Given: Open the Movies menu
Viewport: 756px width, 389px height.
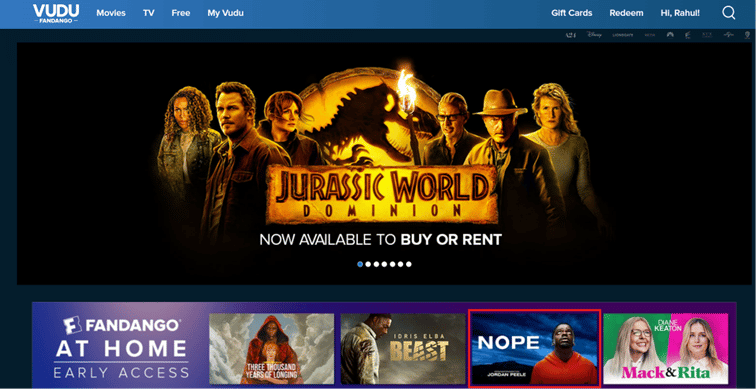Looking at the screenshot, I should (x=111, y=13).
